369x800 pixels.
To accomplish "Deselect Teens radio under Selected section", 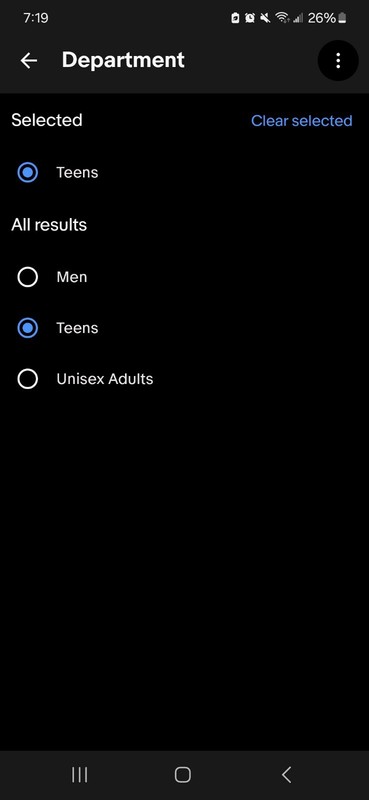I will click(28, 172).
